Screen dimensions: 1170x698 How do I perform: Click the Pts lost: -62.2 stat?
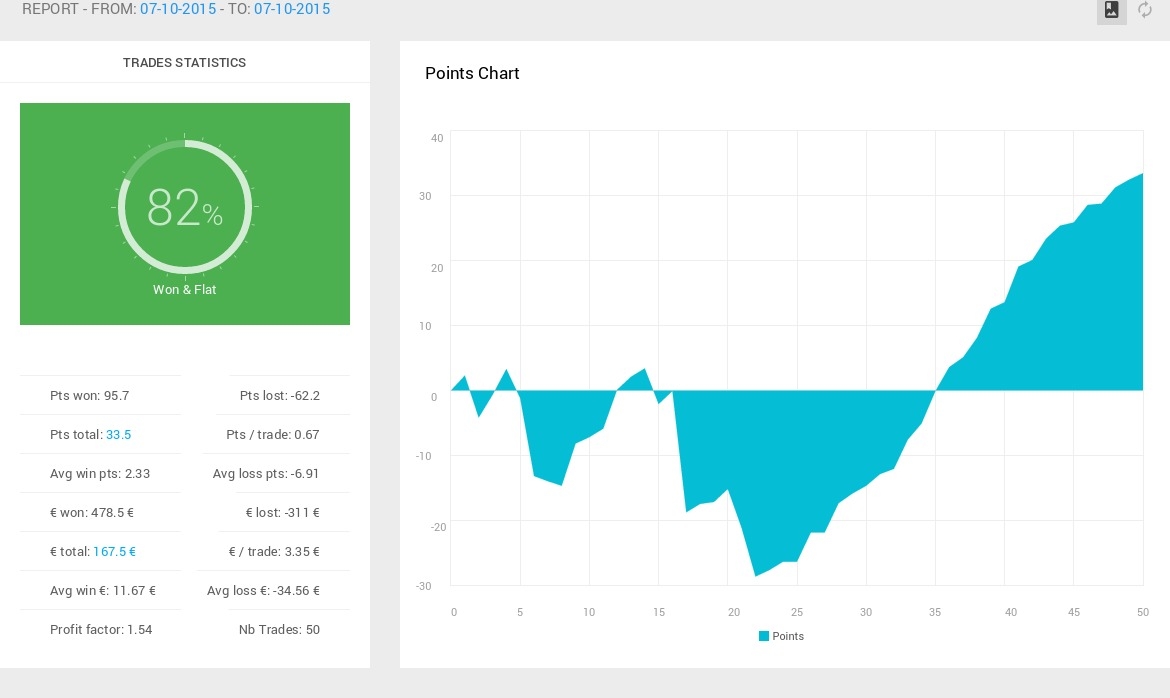(x=280, y=396)
